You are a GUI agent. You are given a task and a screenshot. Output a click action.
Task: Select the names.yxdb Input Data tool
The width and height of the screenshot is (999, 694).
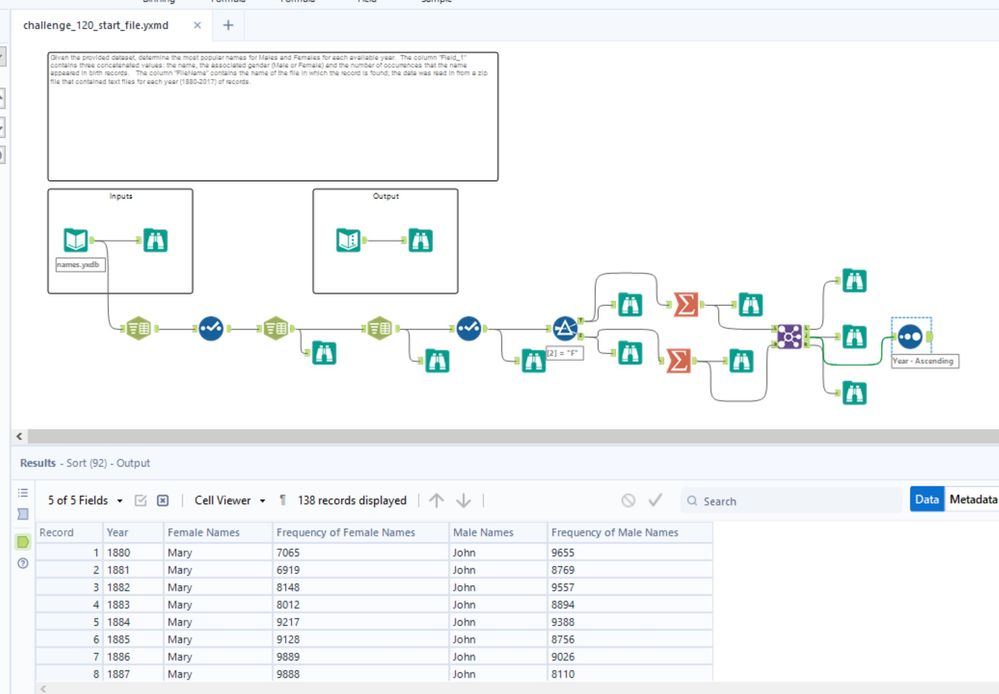click(76, 240)
